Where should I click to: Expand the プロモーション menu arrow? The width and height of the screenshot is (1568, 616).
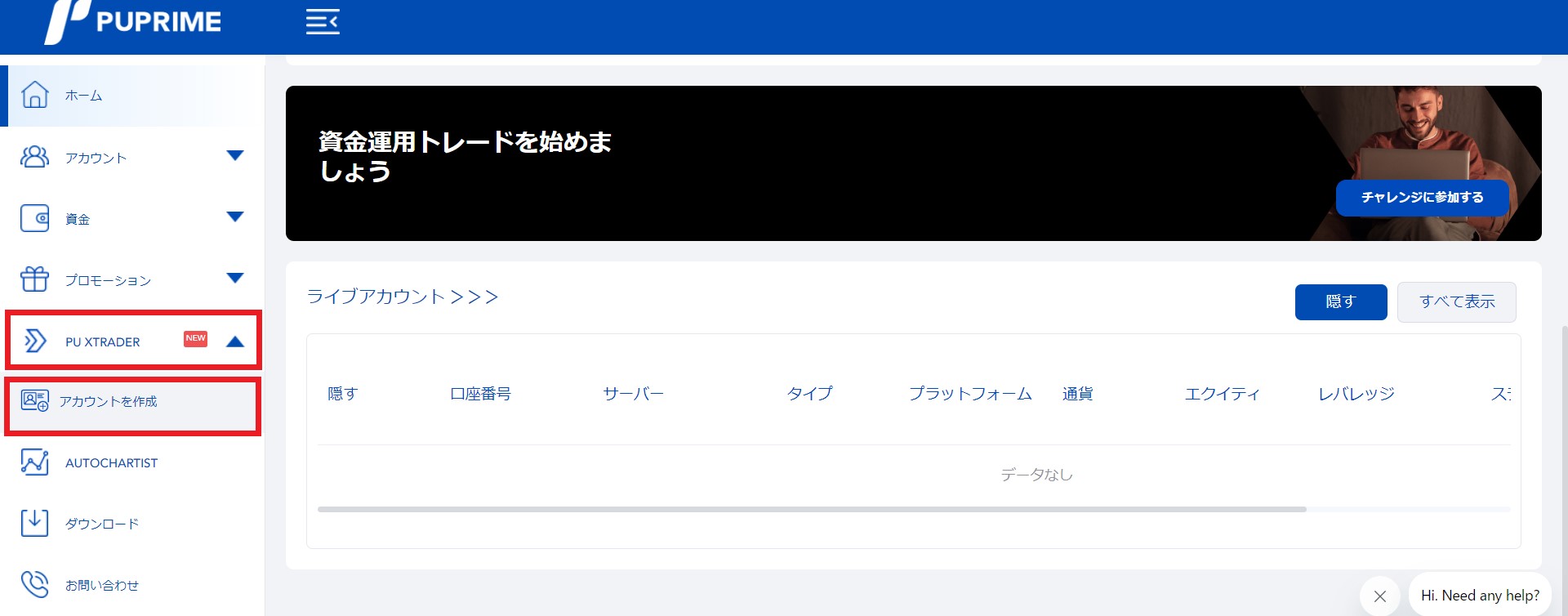[x=235, y=278]
